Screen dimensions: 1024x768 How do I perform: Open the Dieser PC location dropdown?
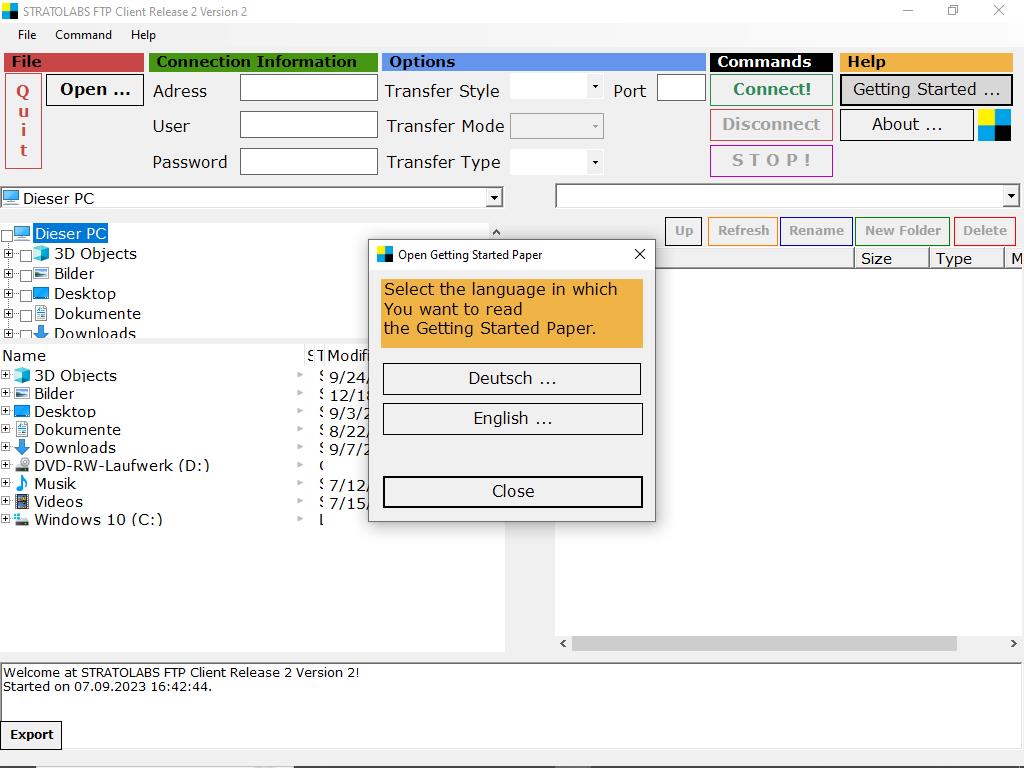(x=494, y=198)
